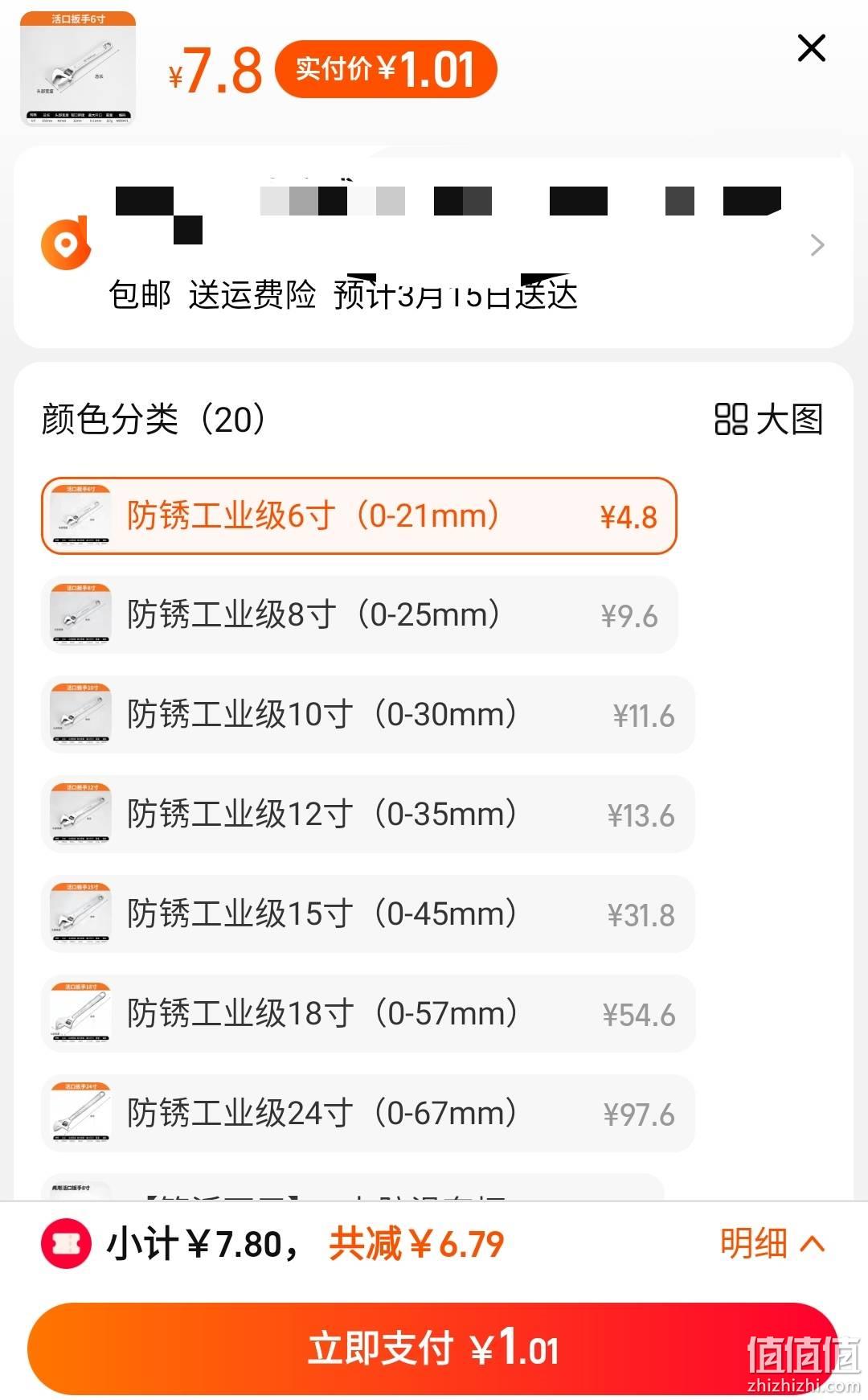
Task: Select 防锈工业级6寸 (0-21mm) option
Action: coord(359,515)
